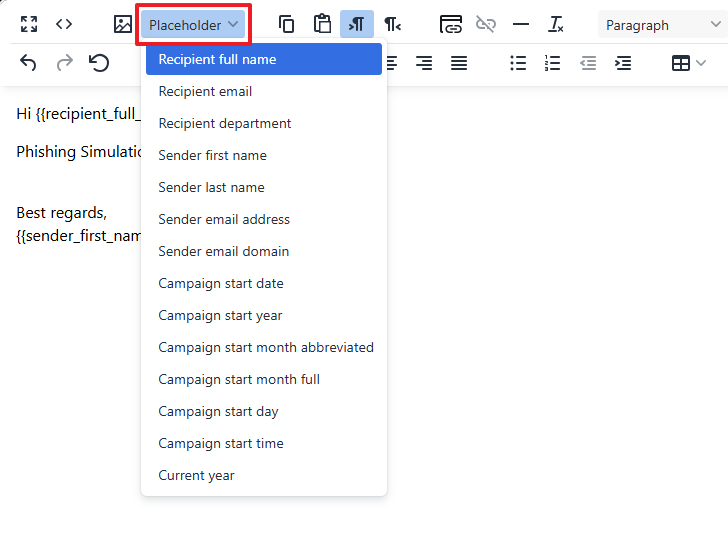Choose Sender email domain option
Image resolution: width=728 pixels, height=538 pixels.
click(224, 251)
